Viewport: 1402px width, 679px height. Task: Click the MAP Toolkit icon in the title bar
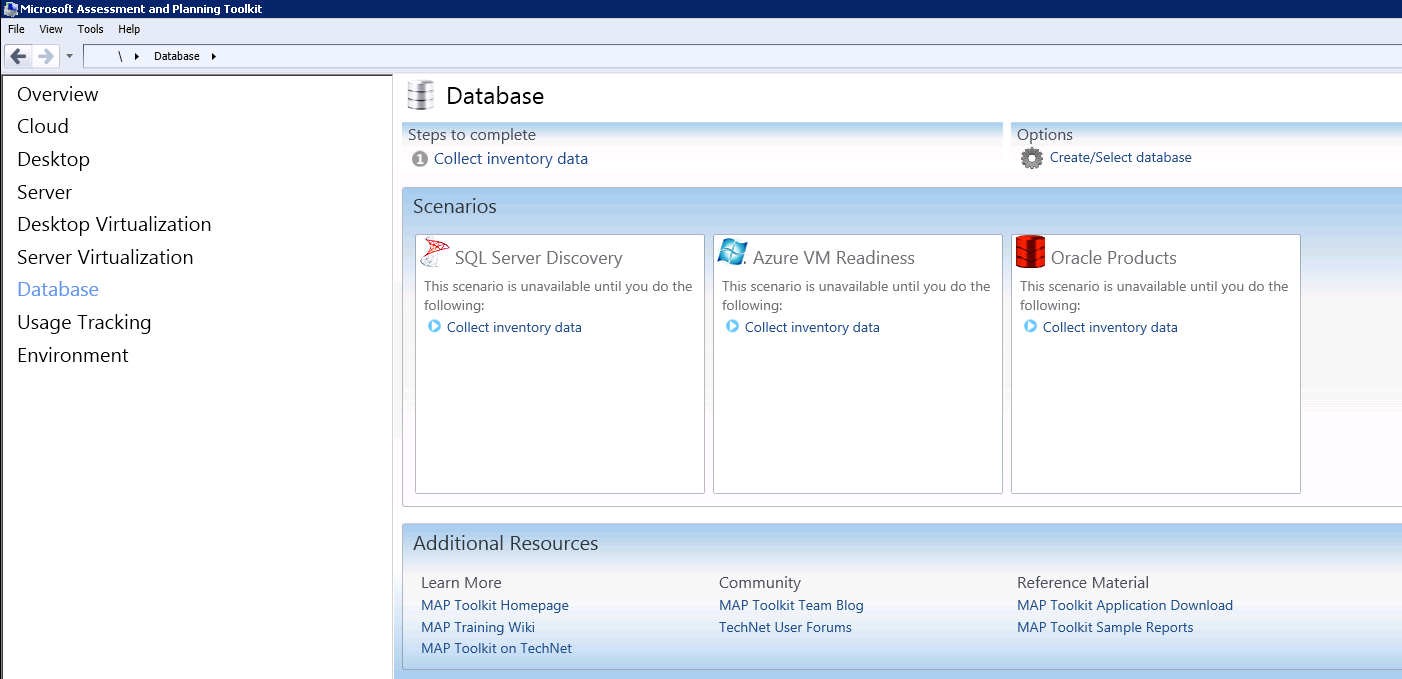tap(10, 8)
